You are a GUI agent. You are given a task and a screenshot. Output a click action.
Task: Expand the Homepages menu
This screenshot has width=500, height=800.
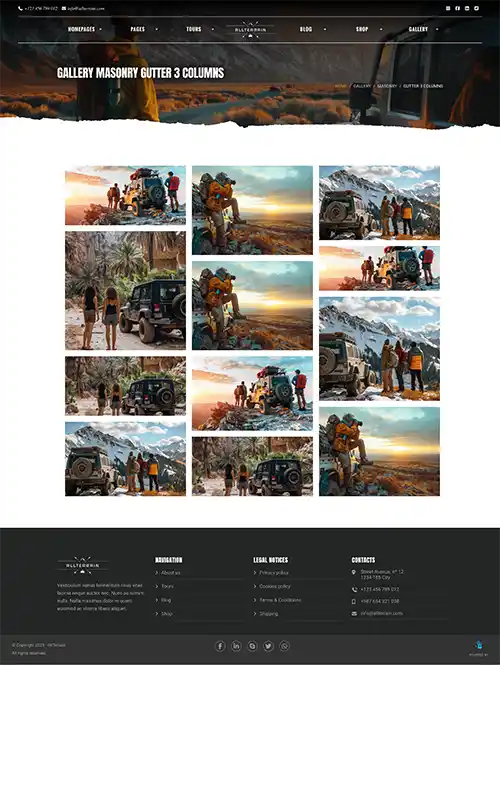tap(82, 30)
